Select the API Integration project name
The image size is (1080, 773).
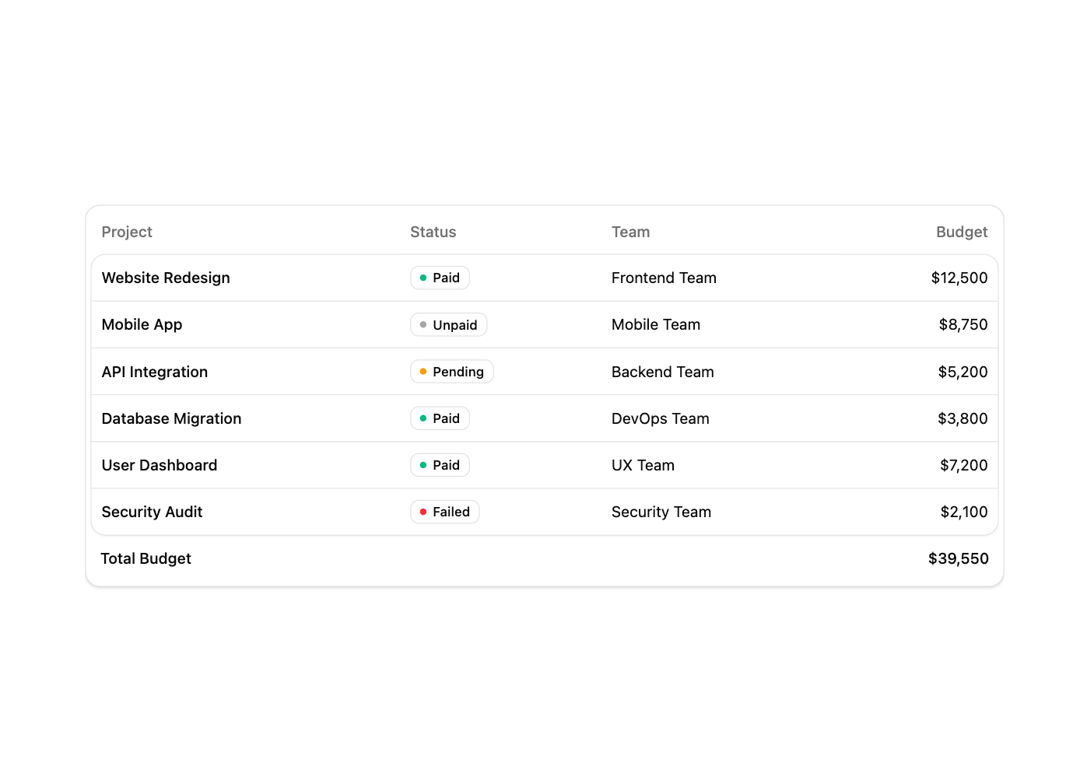tap(154, 372)
